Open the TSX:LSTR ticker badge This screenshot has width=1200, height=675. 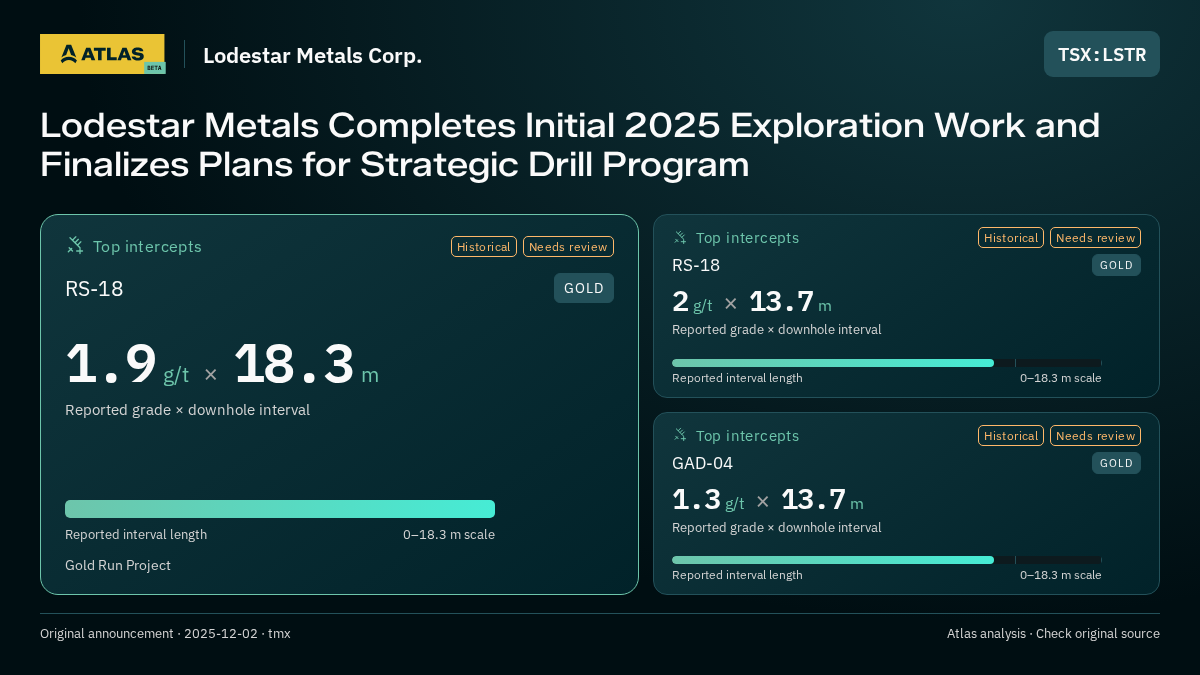tap(1102, 54)
